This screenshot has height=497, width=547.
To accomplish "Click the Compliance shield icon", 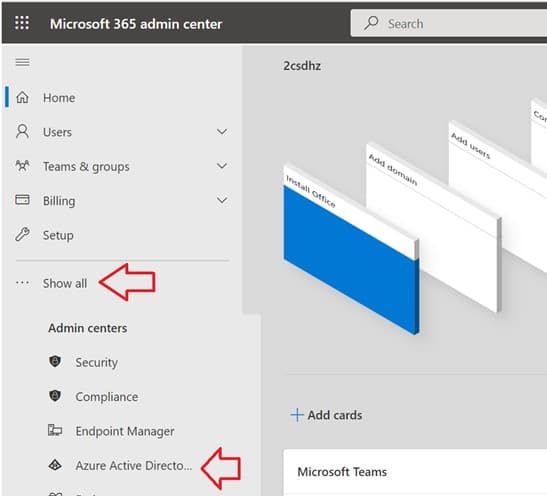I will (55, 396).
